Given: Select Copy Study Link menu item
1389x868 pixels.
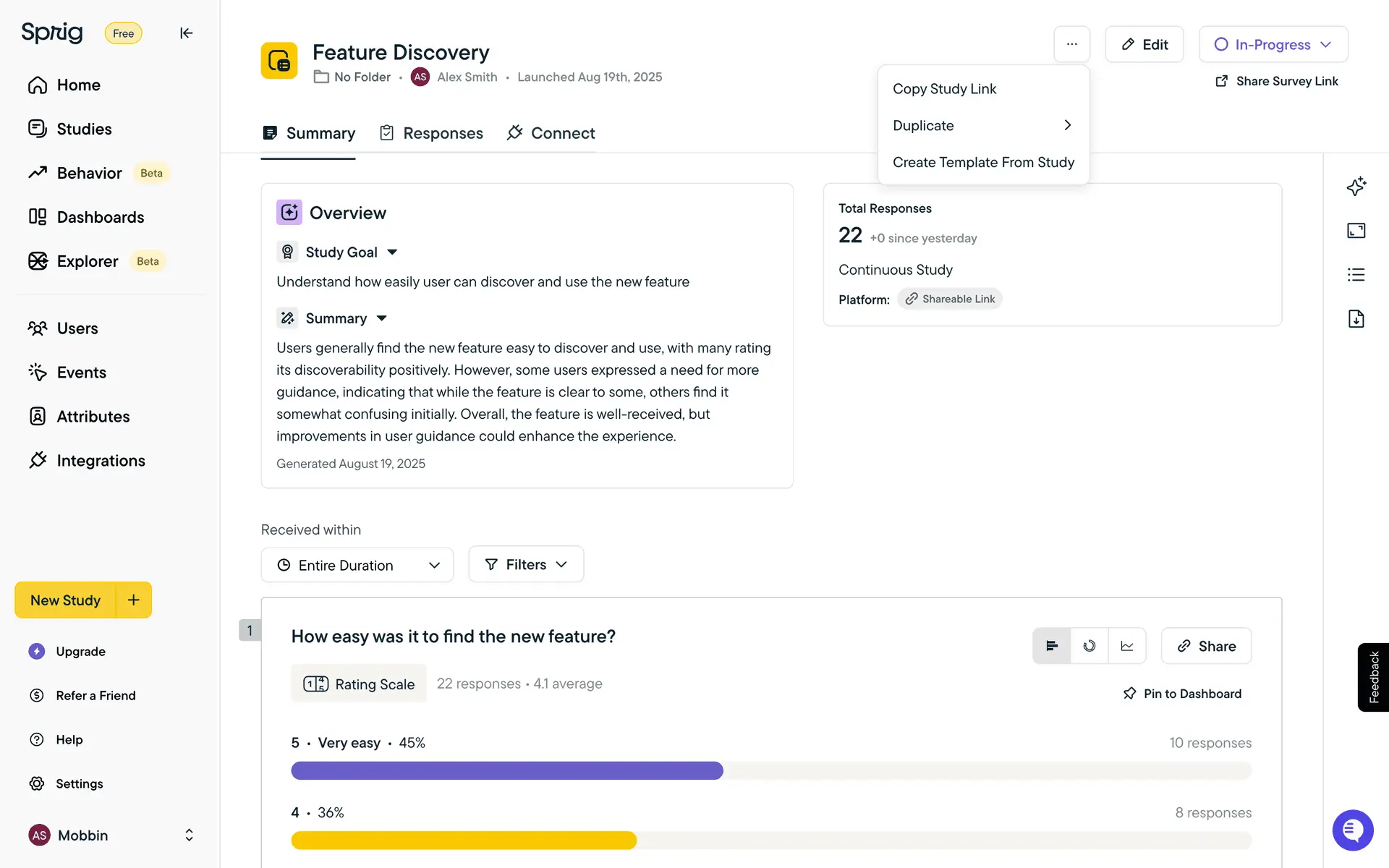Looking at the screenshot, I should tap(944, 89).
